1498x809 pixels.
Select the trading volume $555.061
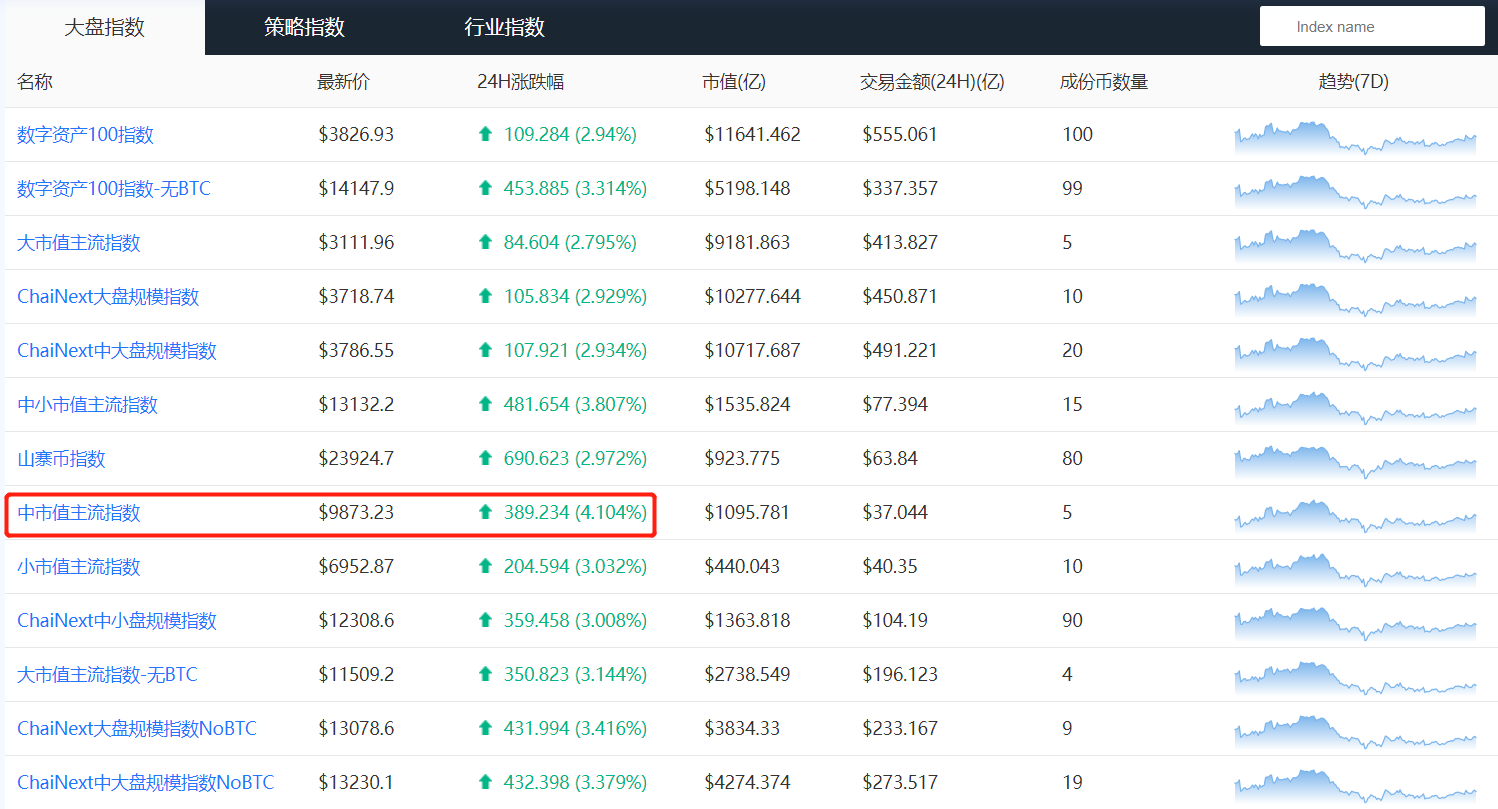pyautogui.click(x=900, y=134)
